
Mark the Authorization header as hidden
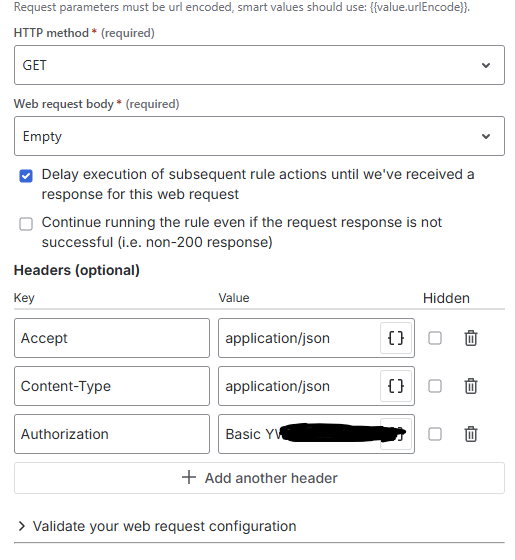click(x=435, y=434)
